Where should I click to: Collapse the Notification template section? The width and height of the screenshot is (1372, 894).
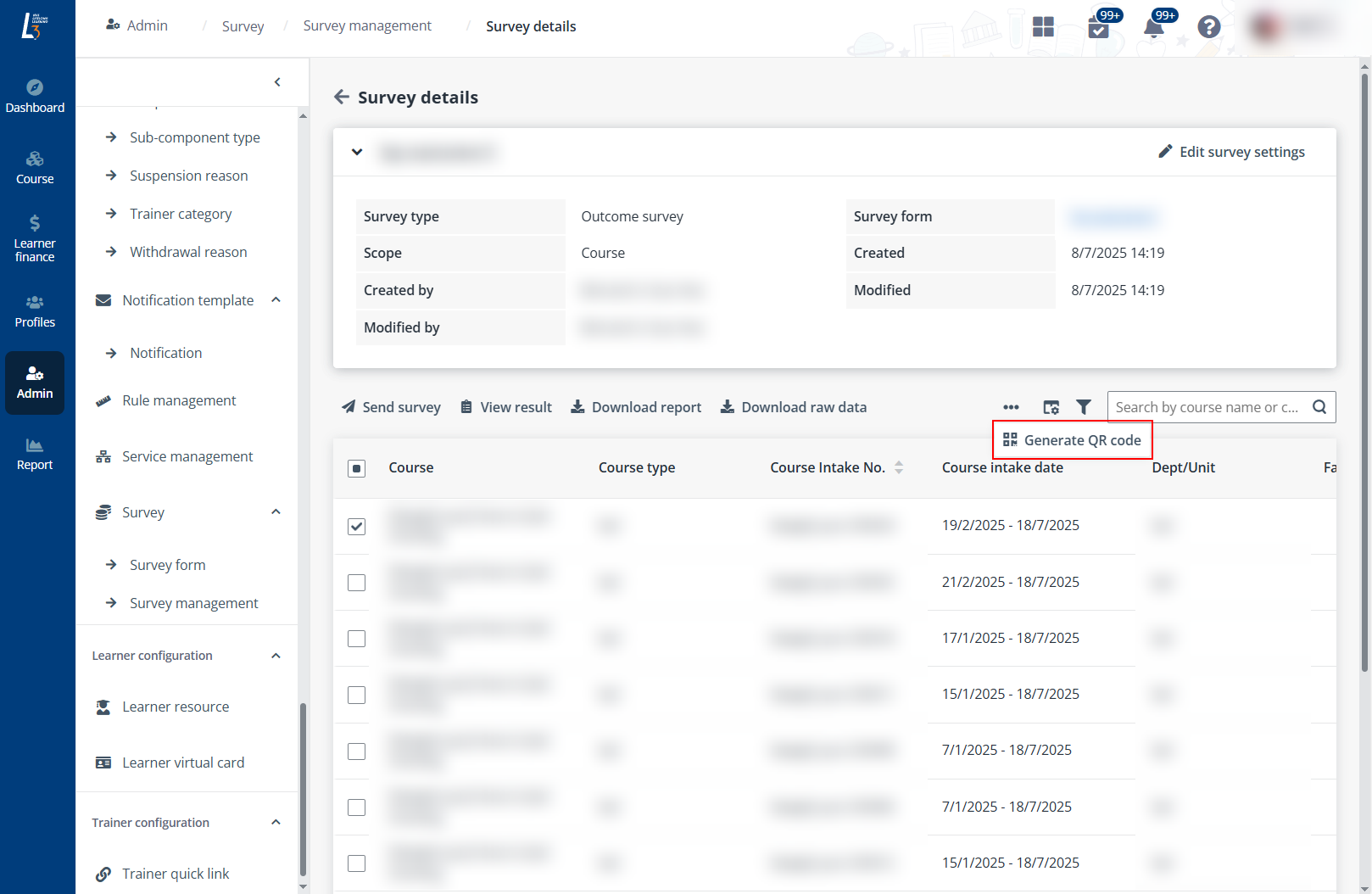[276, 300]
